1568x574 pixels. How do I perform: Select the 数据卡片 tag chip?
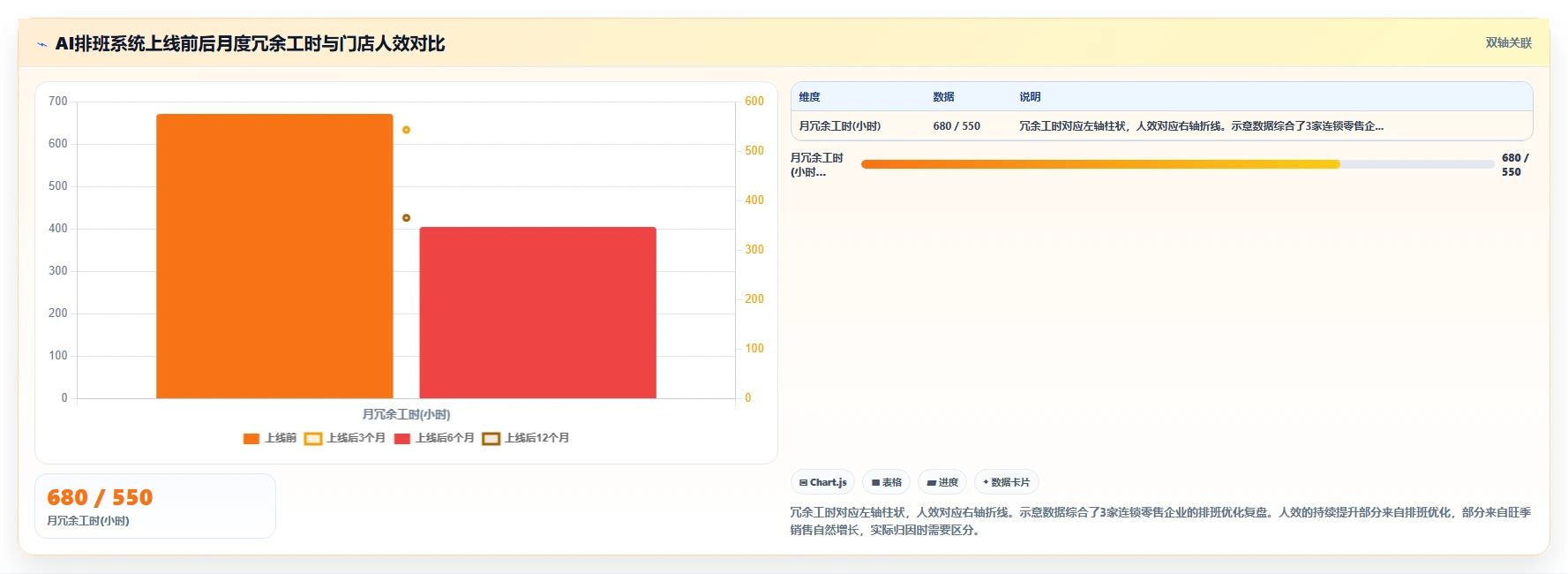[x=1006, y=482]
